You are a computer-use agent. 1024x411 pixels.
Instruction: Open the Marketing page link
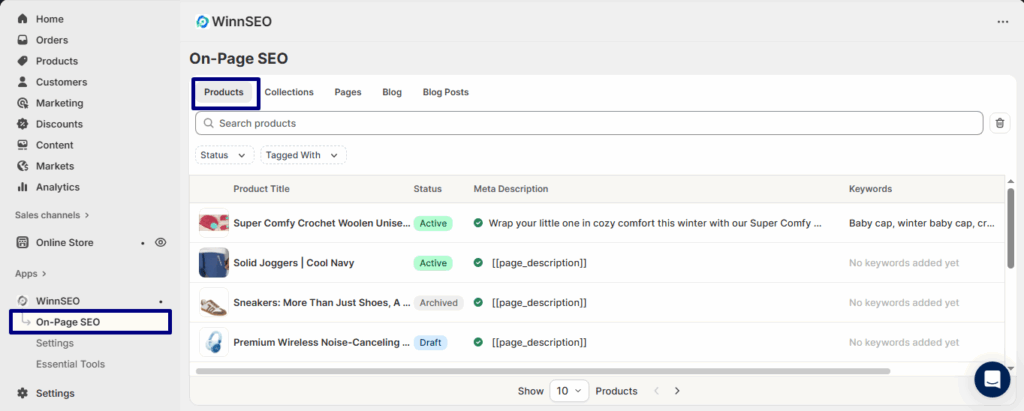(x=59, y=103)
